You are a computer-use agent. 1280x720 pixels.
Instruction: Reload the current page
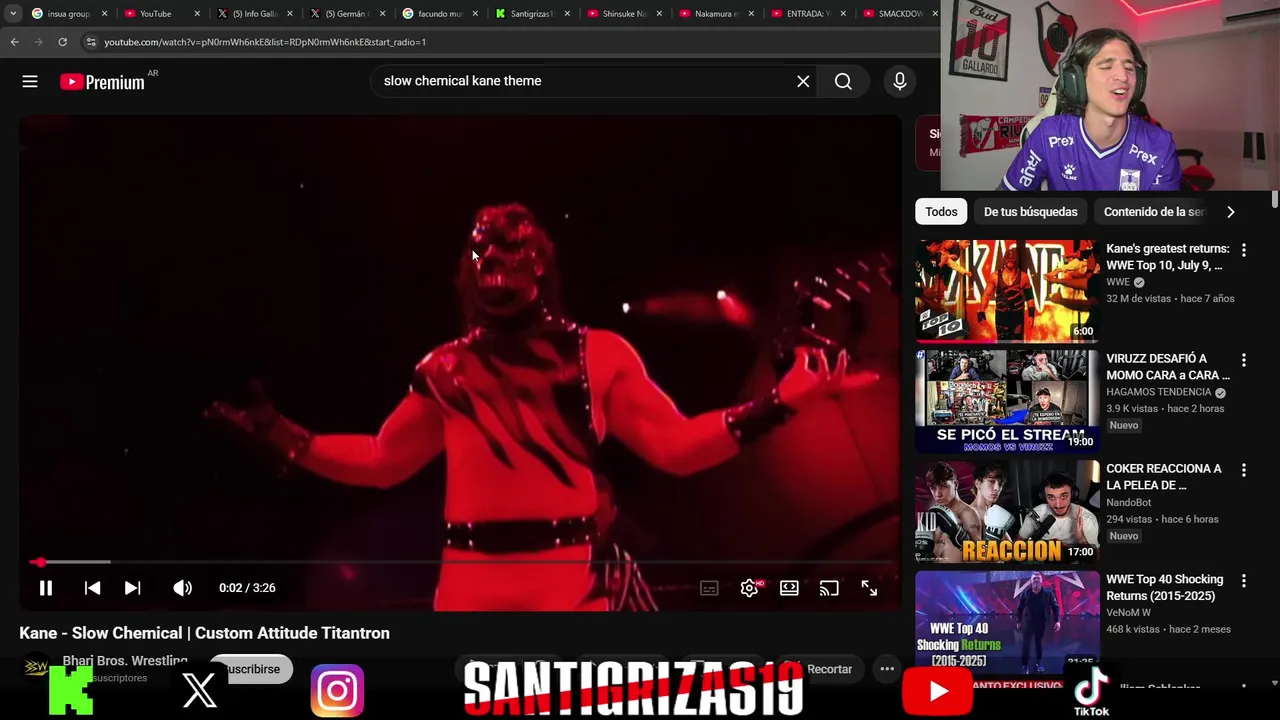tap(62, 42)
